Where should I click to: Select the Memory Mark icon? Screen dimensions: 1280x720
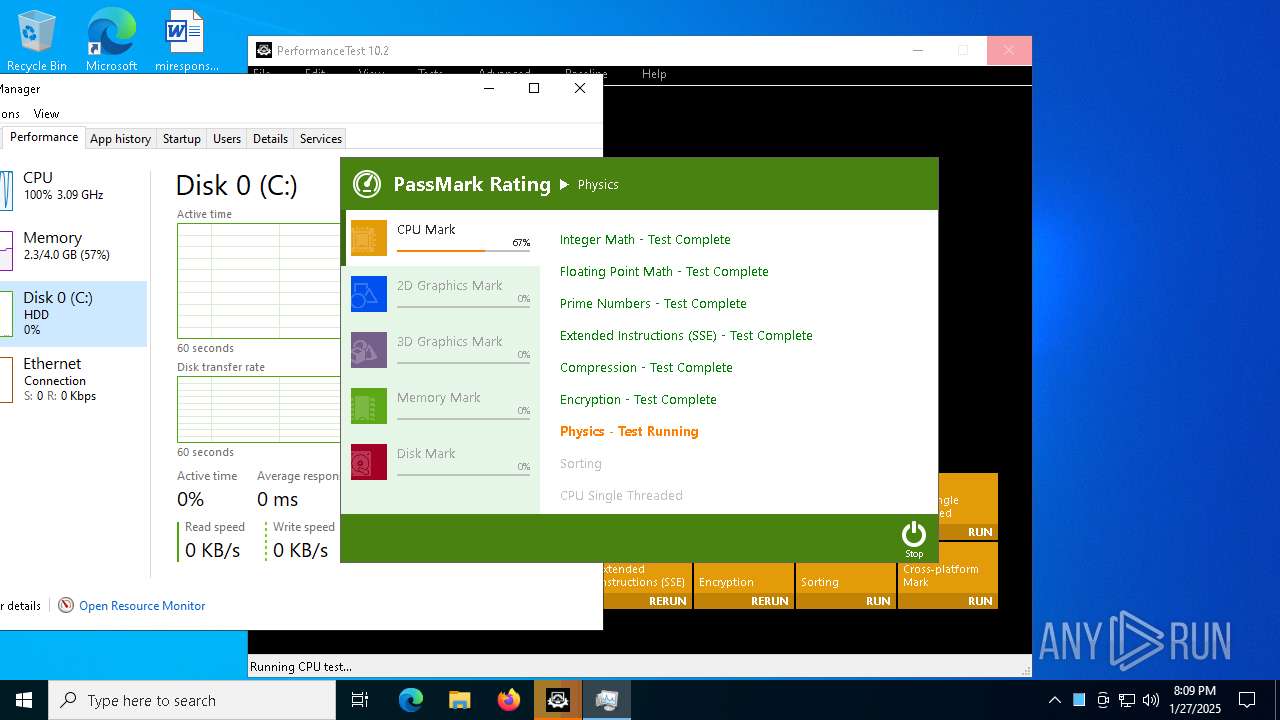(369, 406)
